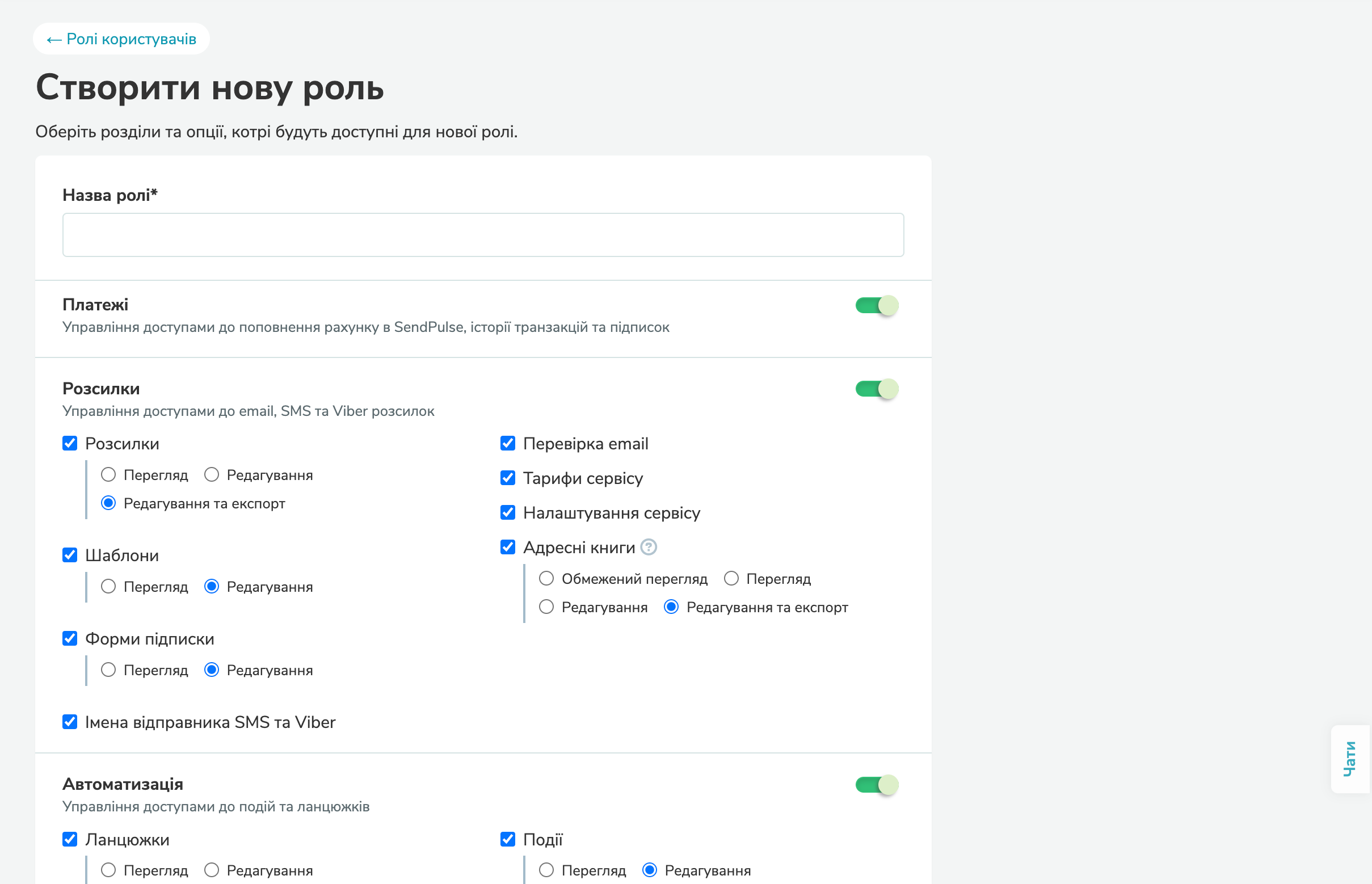
Task: Uncheck Перевірка email checkbox
Action: pos(507,443)
